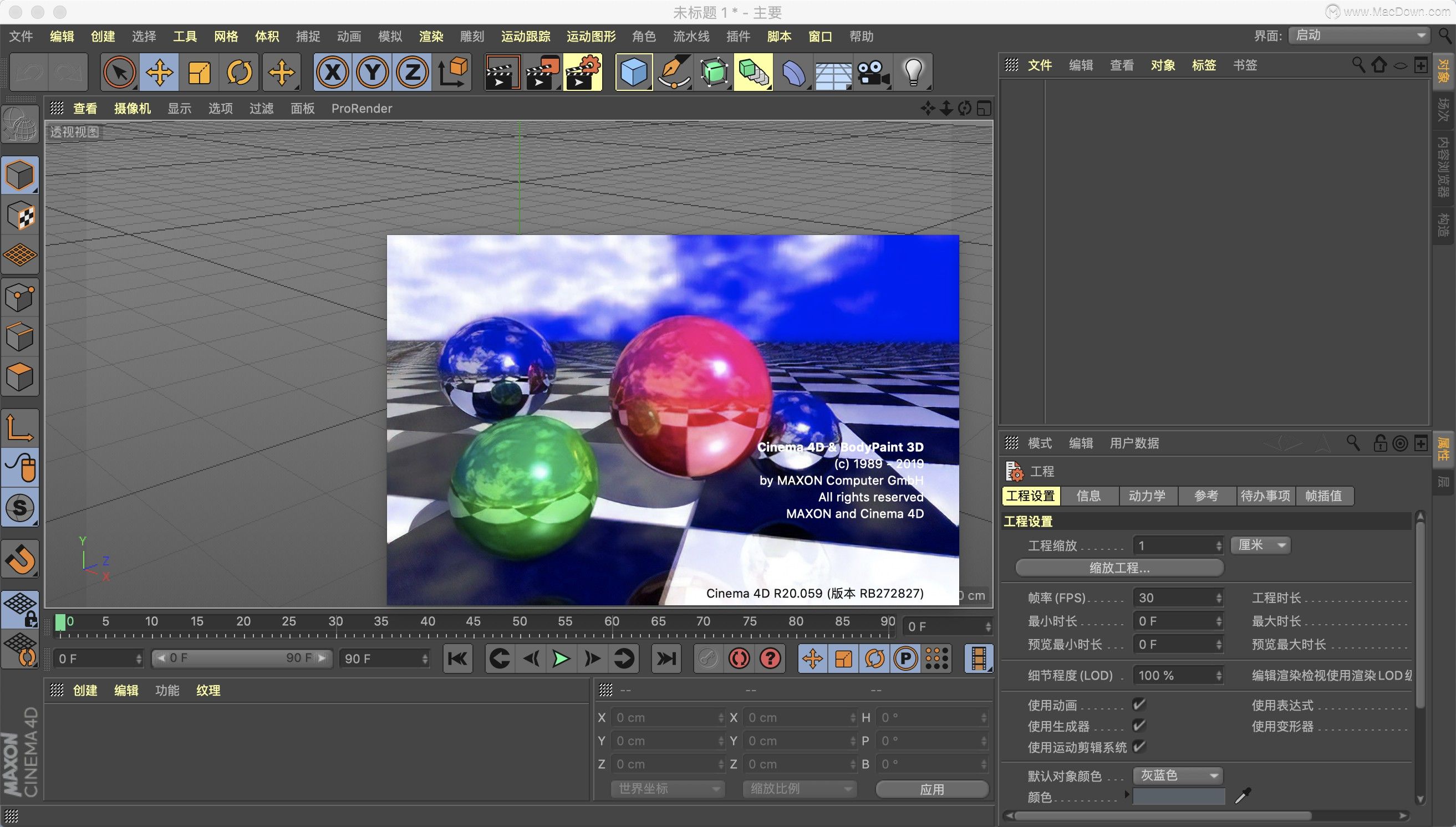Toggle 使用运动剪辑系统 checkbox
Image resolution: width=1456 pixels, height=827 pixels.
click(1138, 747)
